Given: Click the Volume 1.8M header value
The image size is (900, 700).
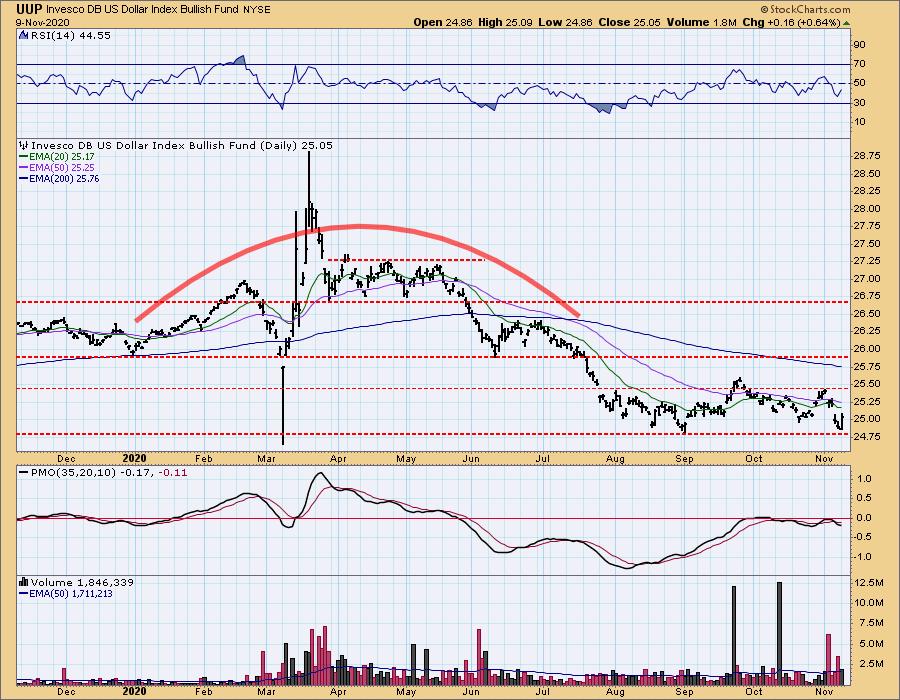Looking at the screenshot, I should coord(701,22).
